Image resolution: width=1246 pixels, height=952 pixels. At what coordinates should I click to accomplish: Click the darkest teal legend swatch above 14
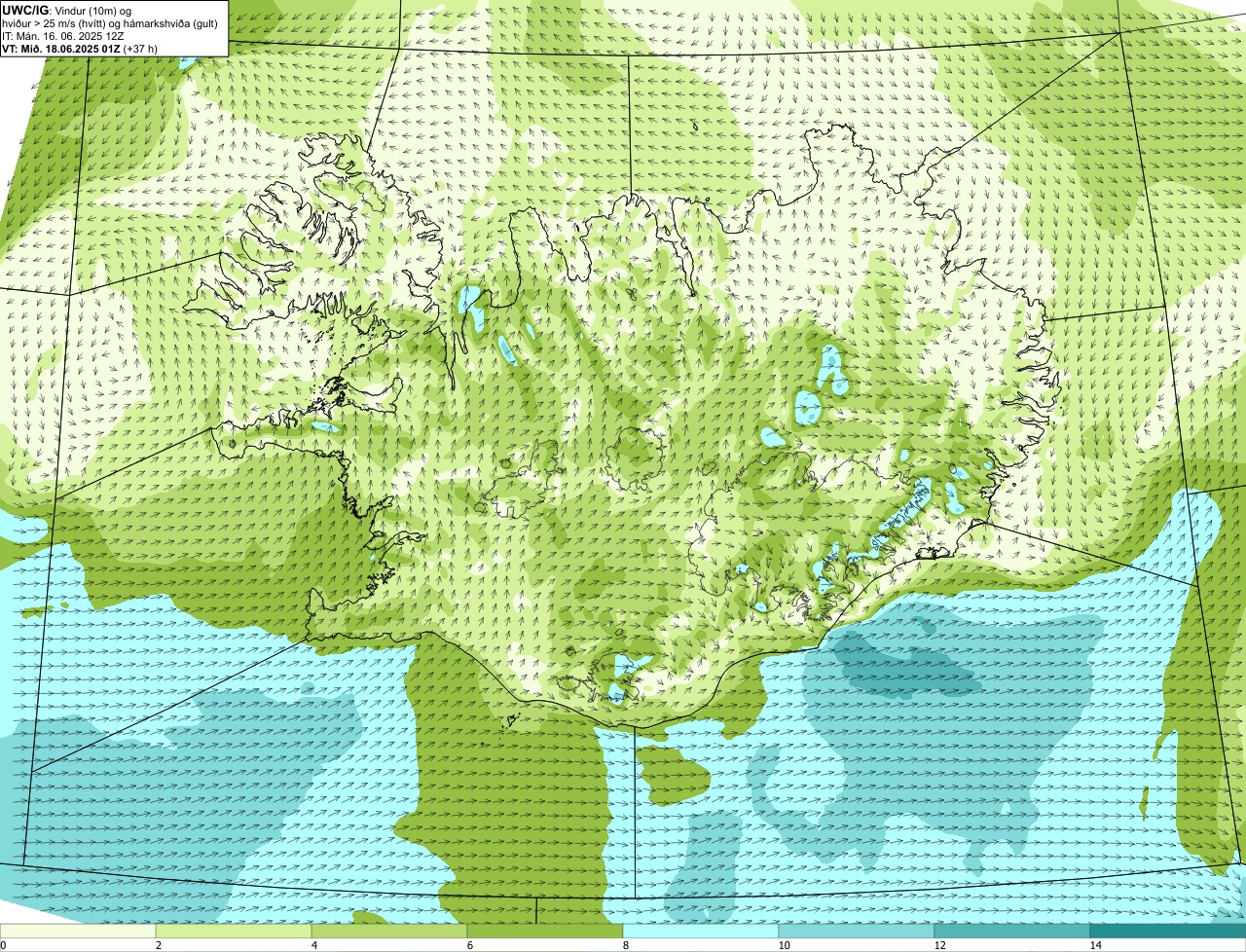point(1168,931)
